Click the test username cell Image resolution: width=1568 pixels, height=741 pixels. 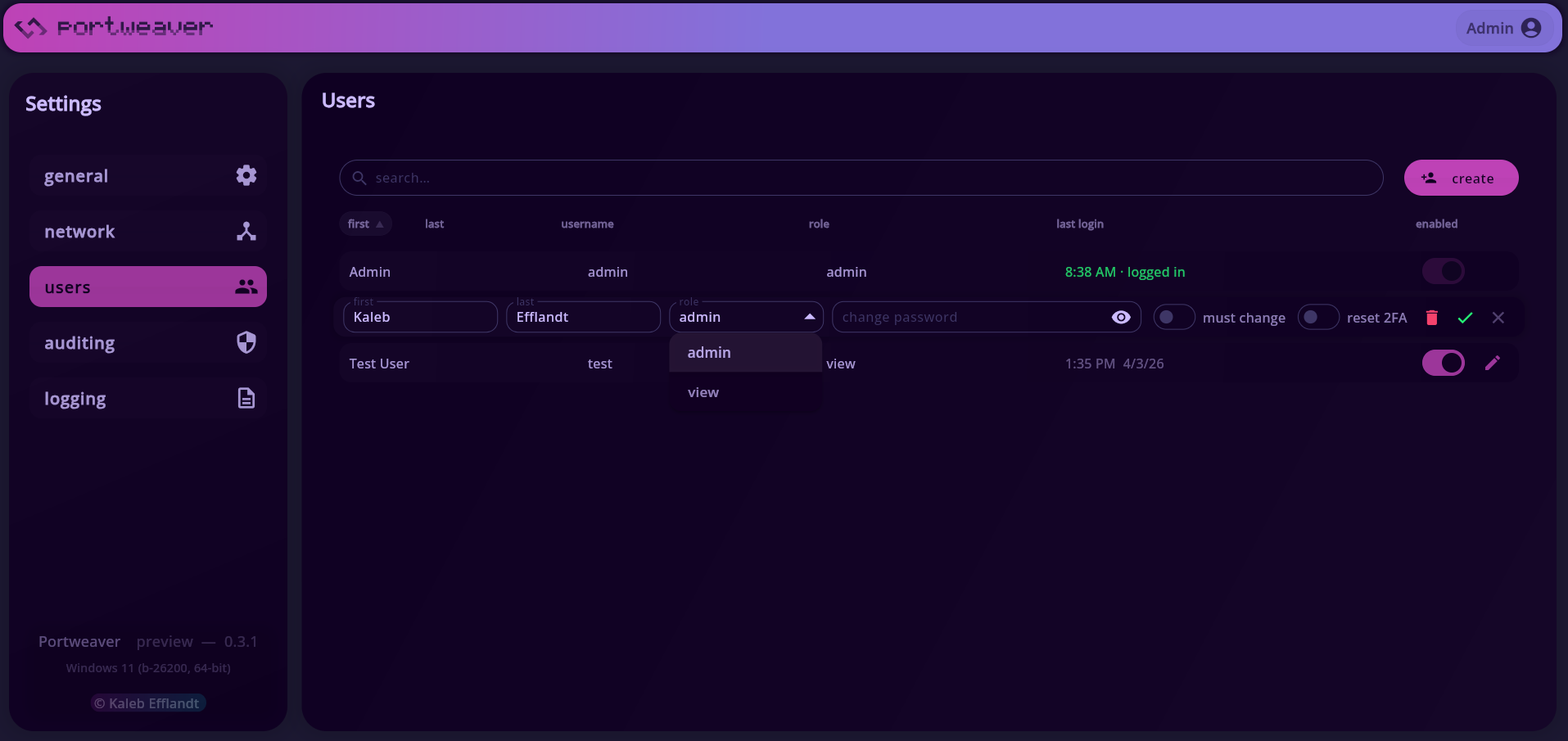tap(599, 364)
